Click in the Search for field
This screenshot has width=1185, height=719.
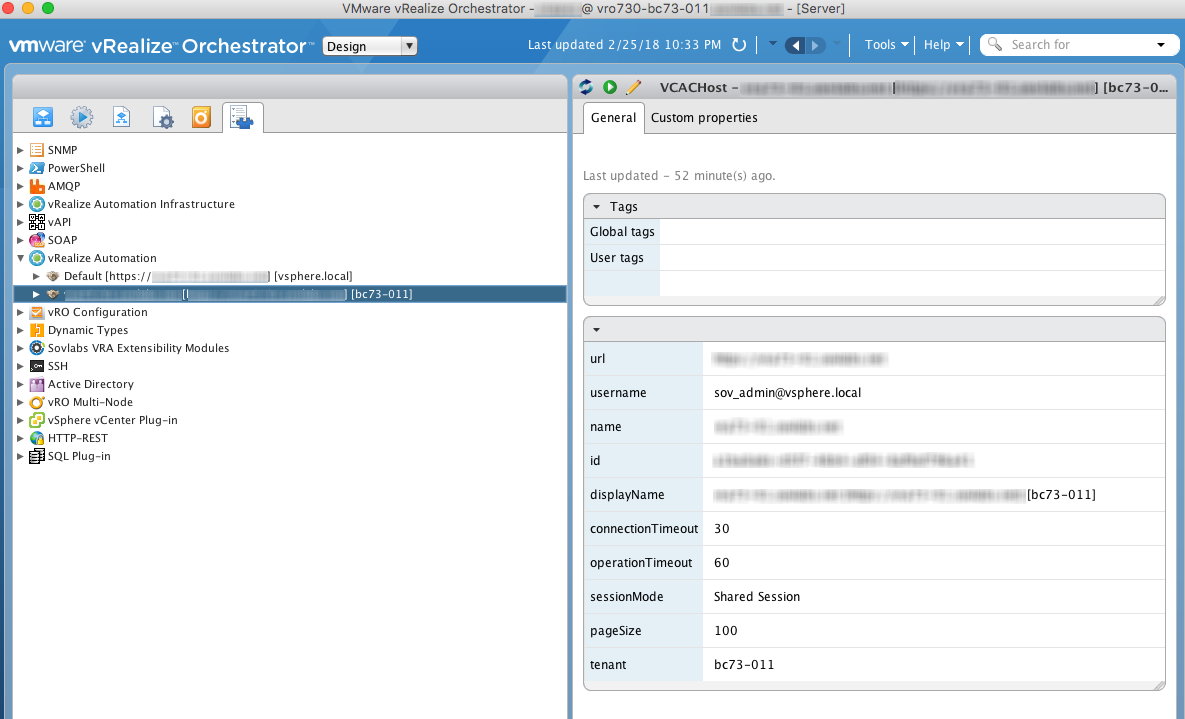coord(1077,45)
